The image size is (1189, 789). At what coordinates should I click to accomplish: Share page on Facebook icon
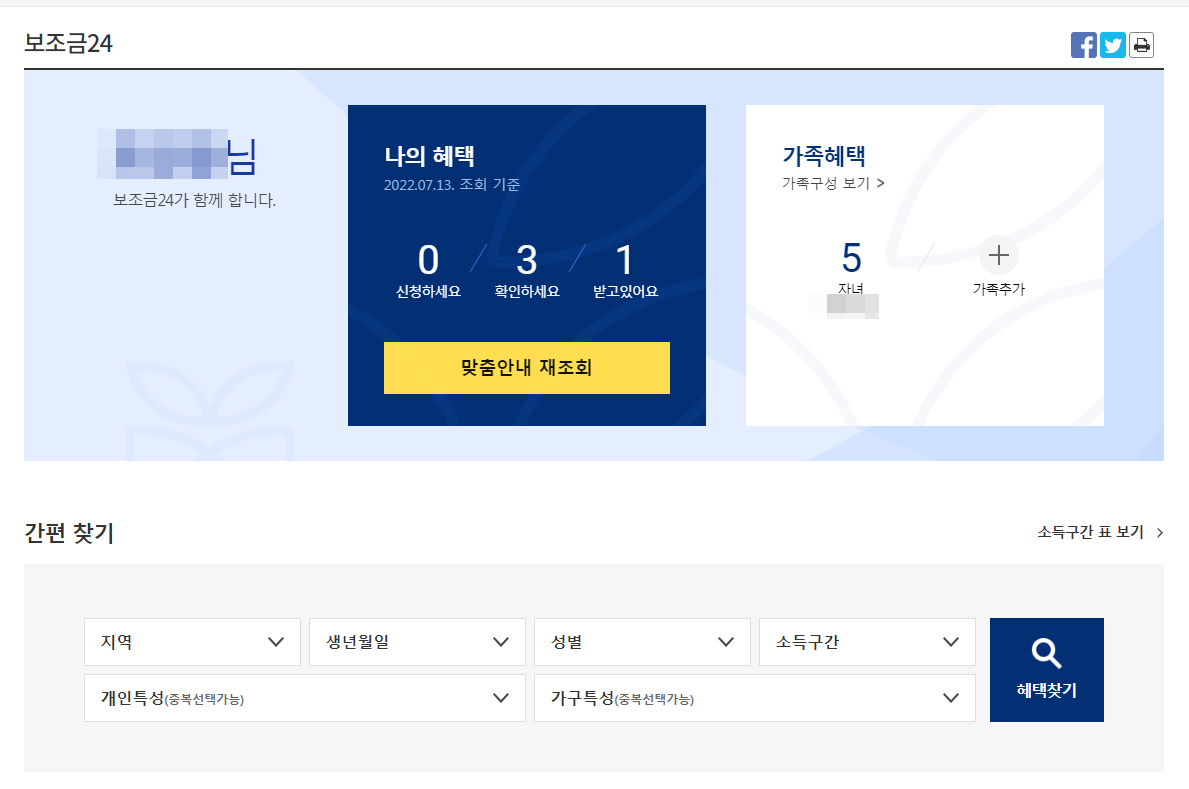pos(1083,46)
